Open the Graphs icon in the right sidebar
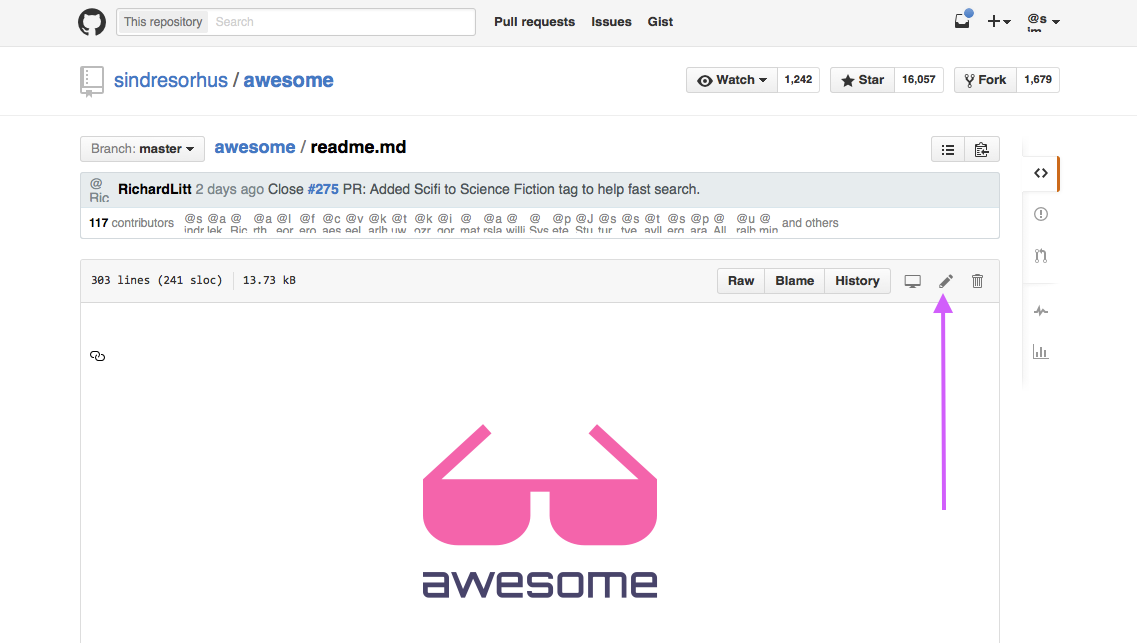 pos(1040,352)
